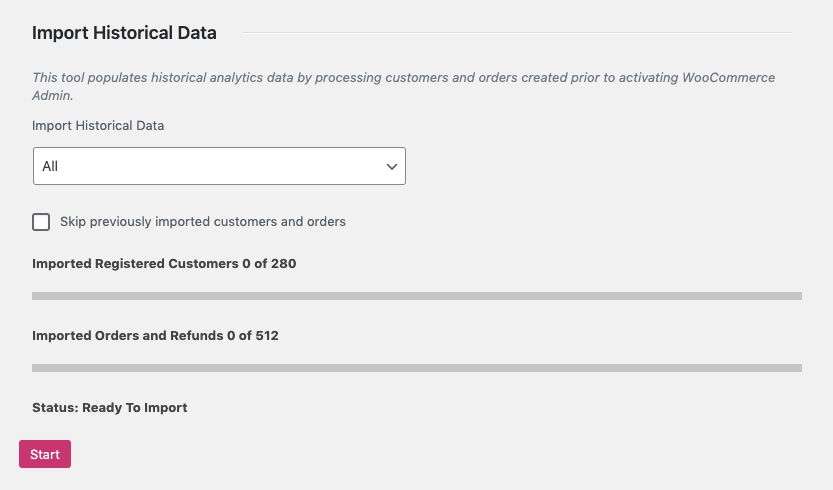This screenshot has width=833, height=490.
Task: Enable the skip previously imported checkbox
Action: [x=41, y=222]
